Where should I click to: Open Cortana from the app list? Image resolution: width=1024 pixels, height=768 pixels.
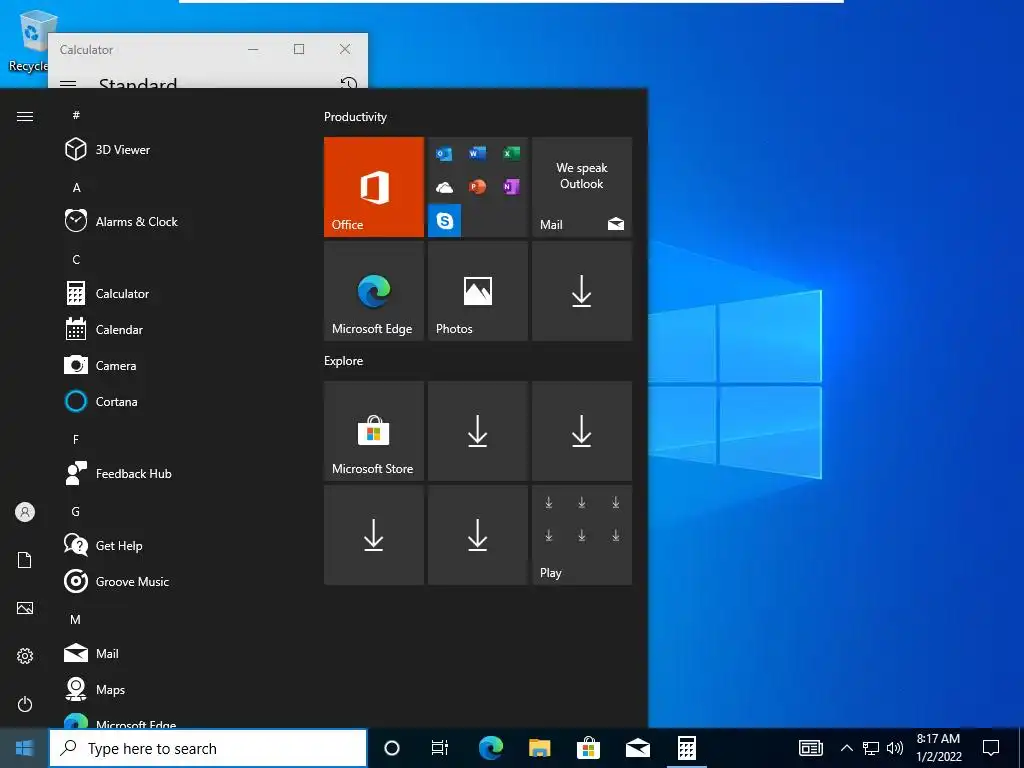coord(176,401)
